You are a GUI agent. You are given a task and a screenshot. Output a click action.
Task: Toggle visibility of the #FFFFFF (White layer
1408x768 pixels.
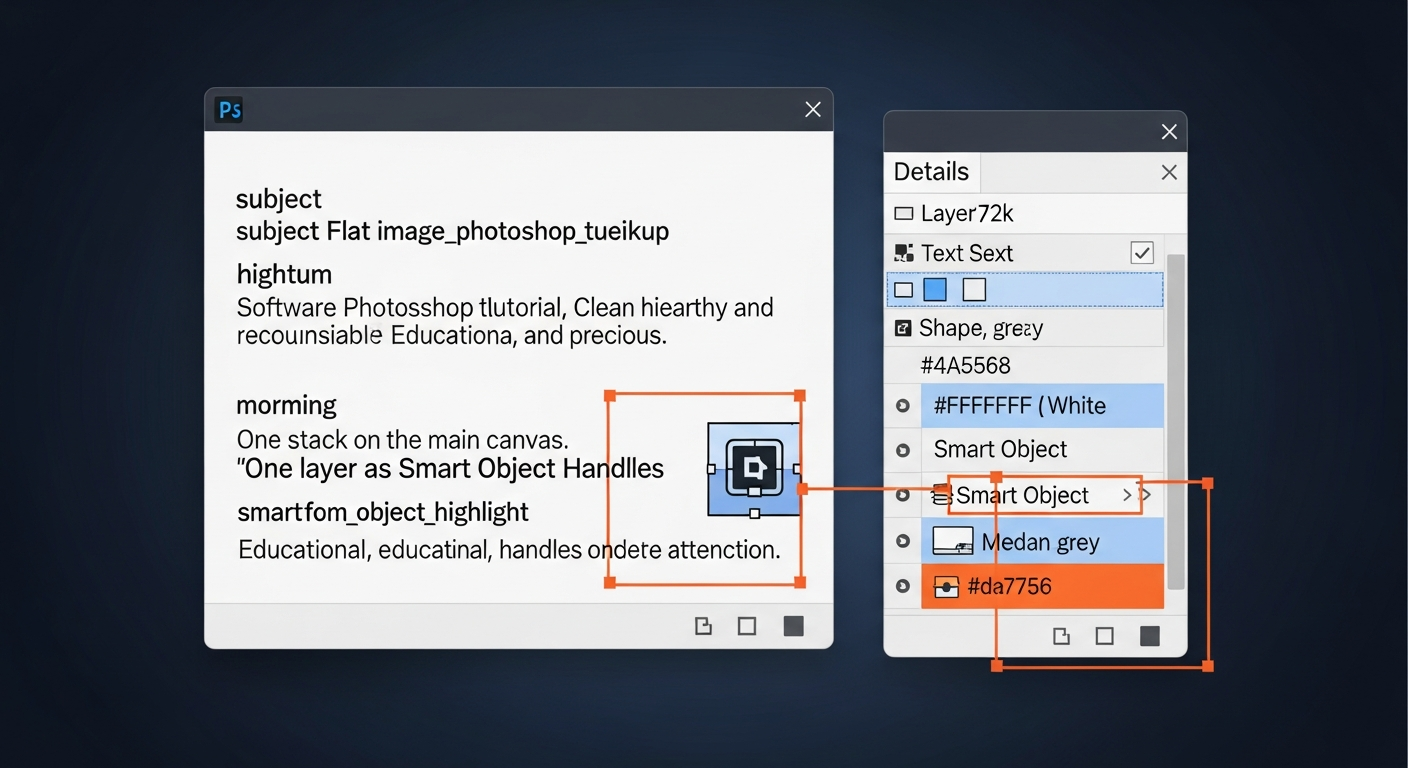pos(903,406)
